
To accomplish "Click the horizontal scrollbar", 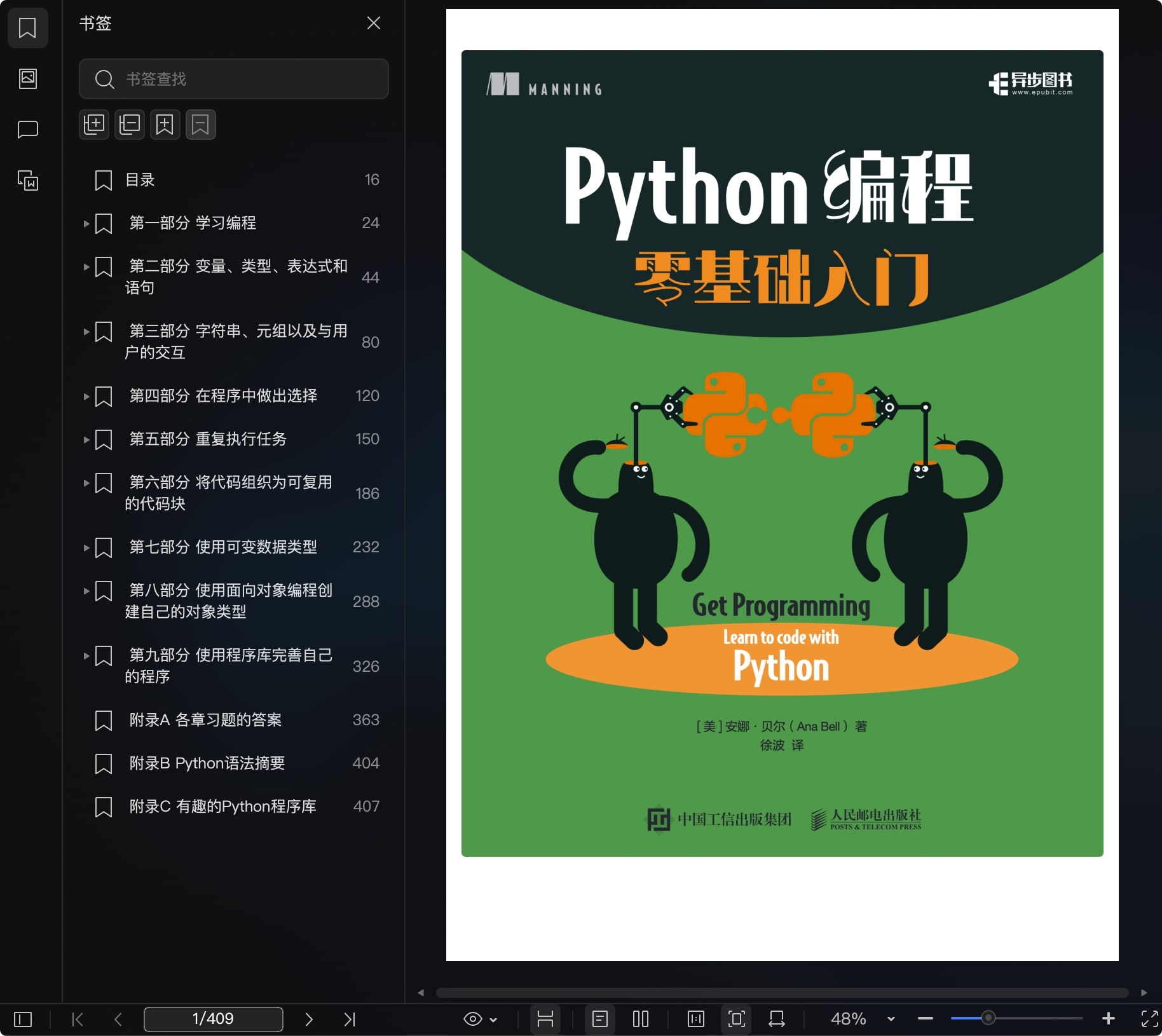I will 782,993.
